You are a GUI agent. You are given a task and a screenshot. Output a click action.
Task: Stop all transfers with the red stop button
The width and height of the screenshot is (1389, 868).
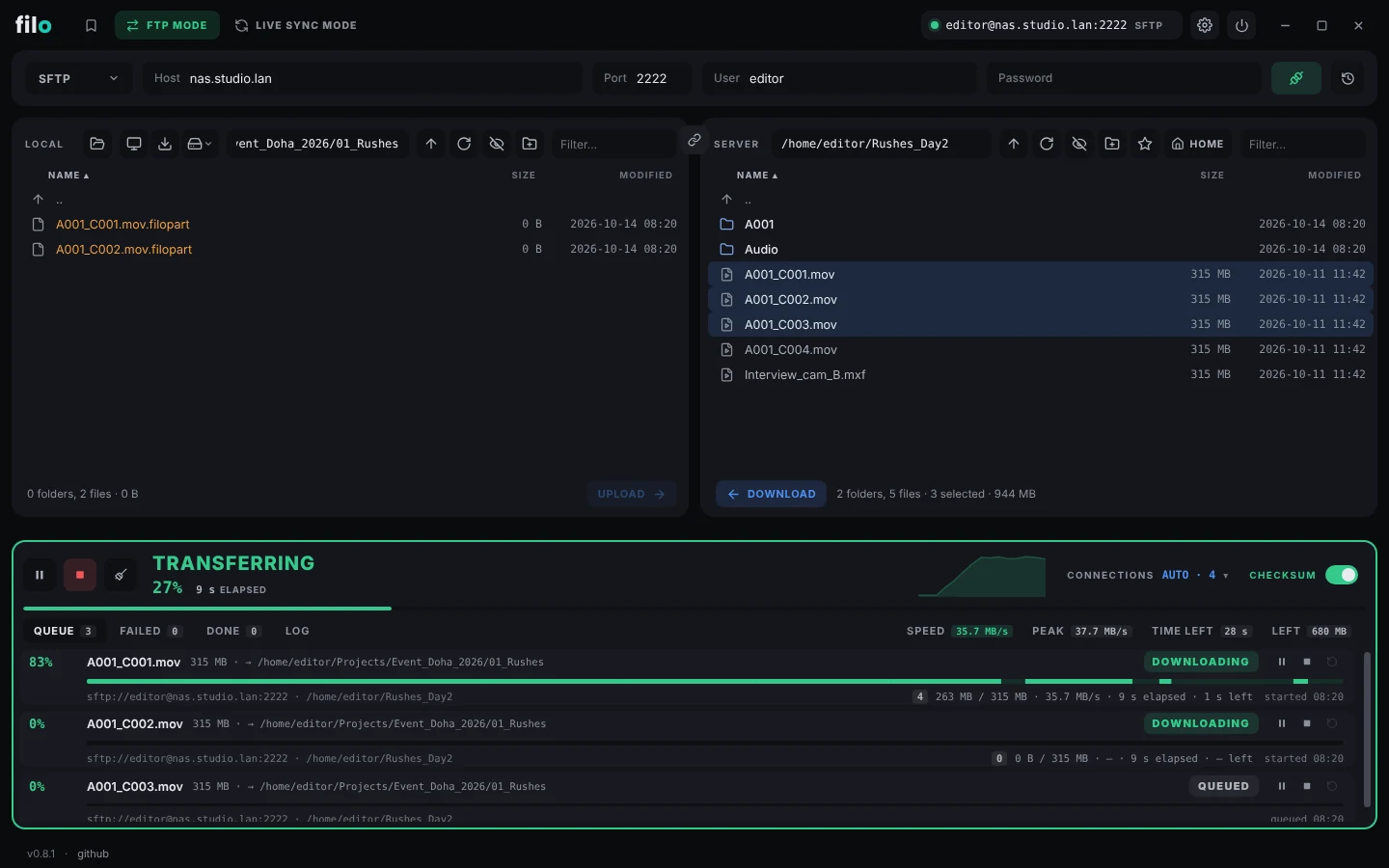(x=80, y=575)
